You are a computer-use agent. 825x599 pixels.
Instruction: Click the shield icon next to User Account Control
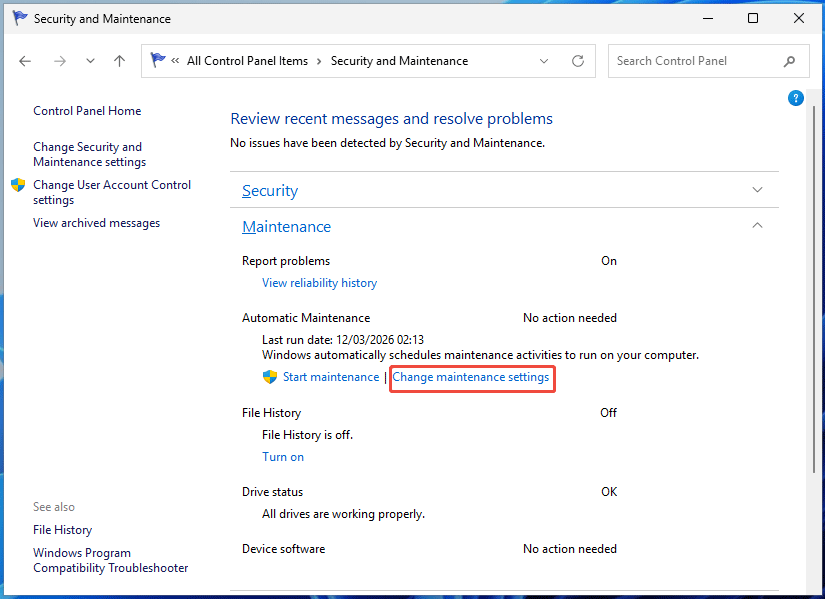(x=17, y=185)
